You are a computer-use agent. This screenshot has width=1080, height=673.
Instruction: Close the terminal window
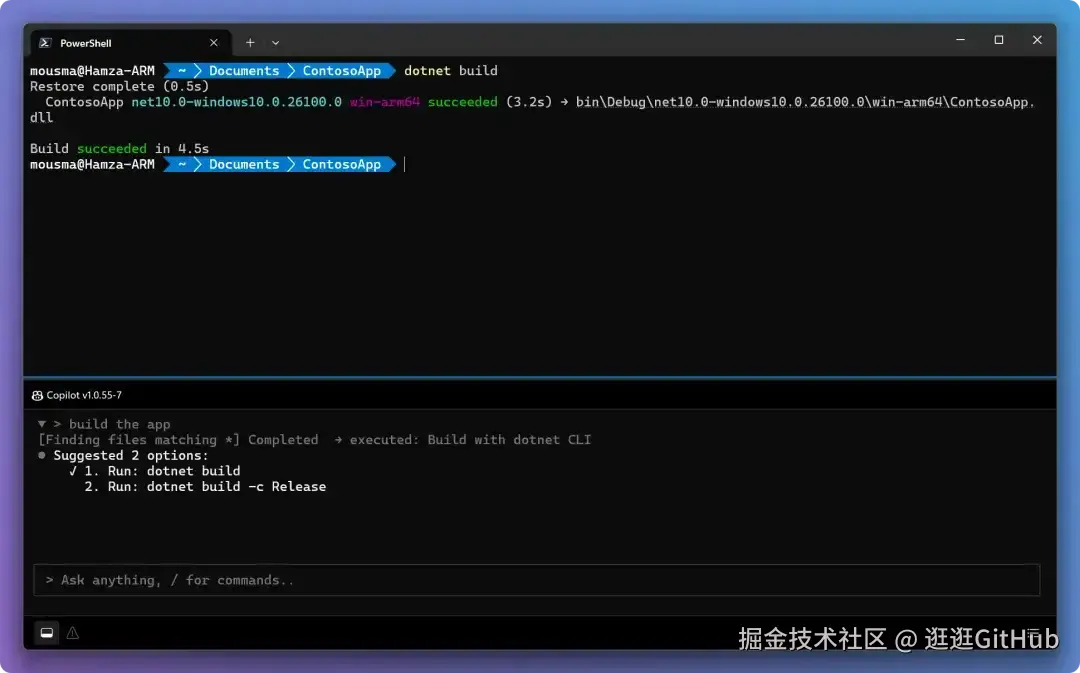pyautogui.click(x=1037, y=40)
